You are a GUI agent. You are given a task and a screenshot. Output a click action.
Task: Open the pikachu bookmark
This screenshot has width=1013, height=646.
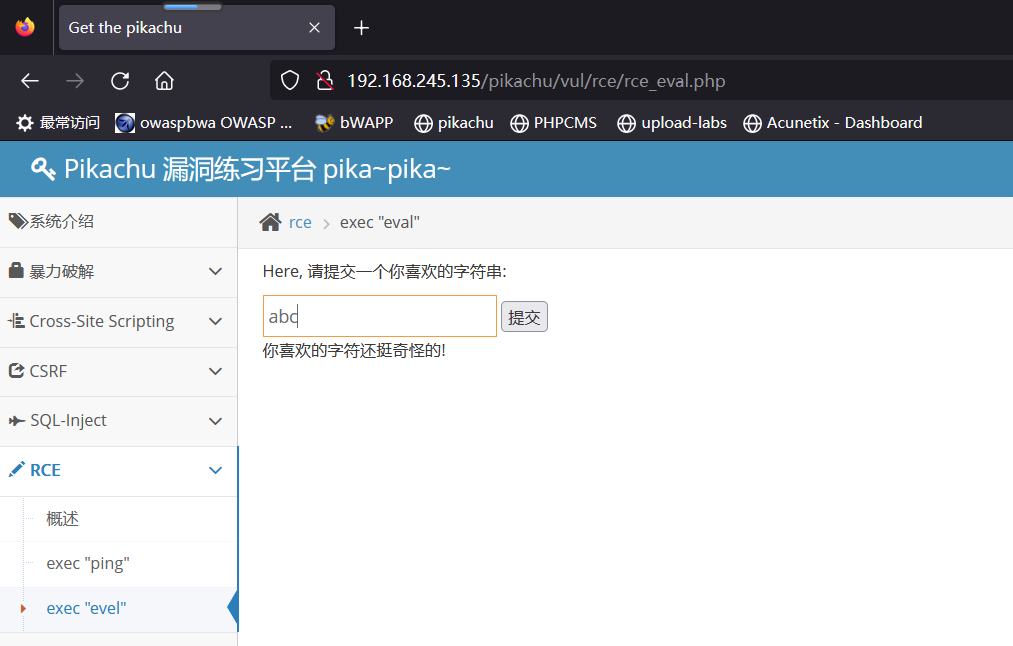coord(454,123)
